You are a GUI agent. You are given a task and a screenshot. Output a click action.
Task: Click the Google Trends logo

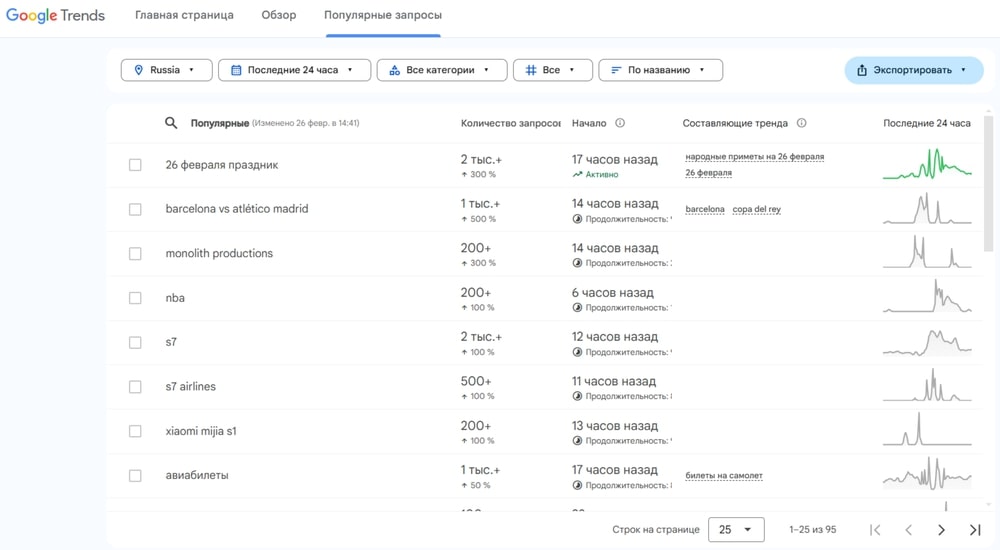click(x=55, y=15)
